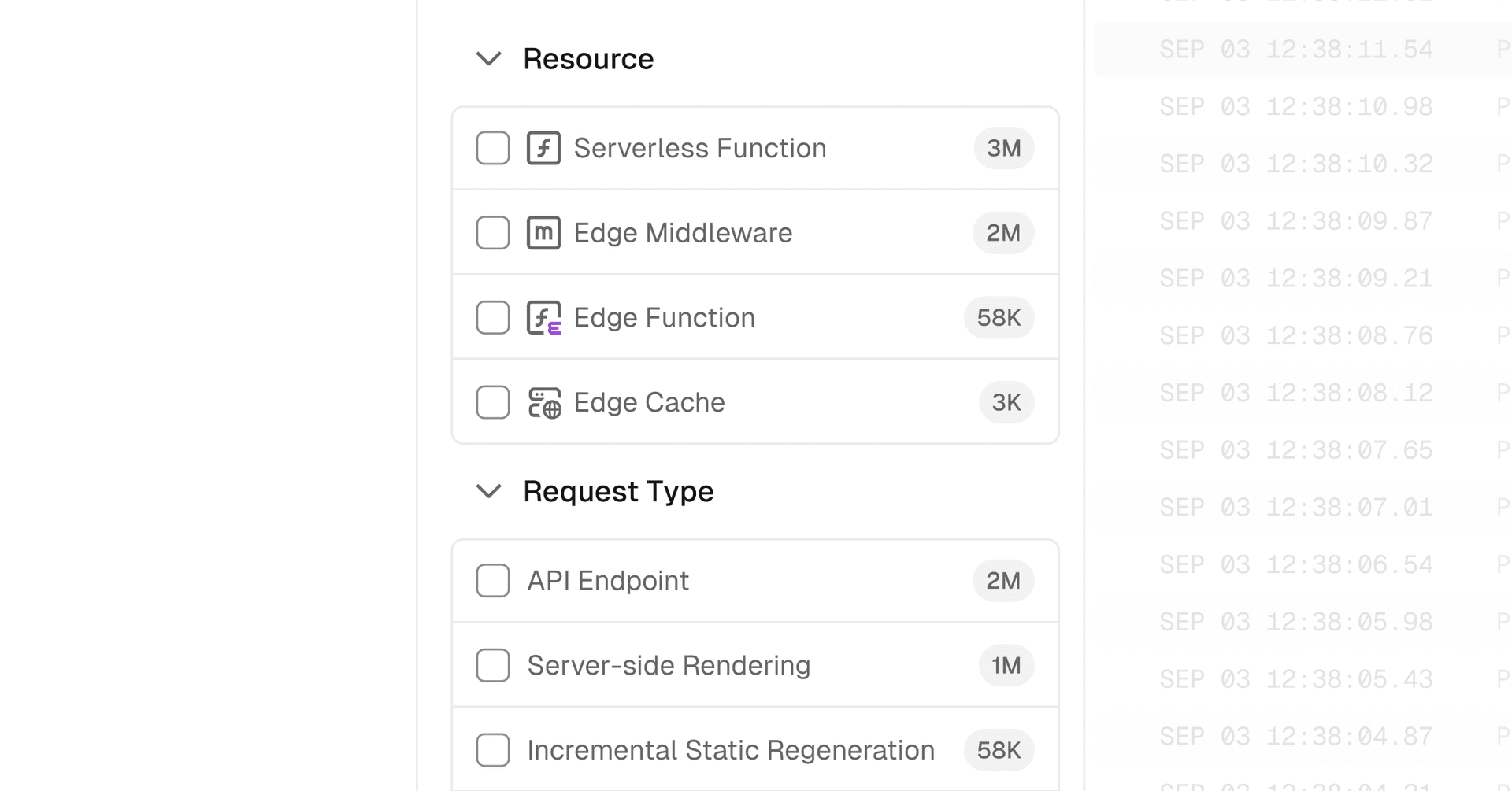Enable Incremental Static Regeneration checkbox
Image resolution: width=1512 pixels, height=791 pixels.
point(493,750)
